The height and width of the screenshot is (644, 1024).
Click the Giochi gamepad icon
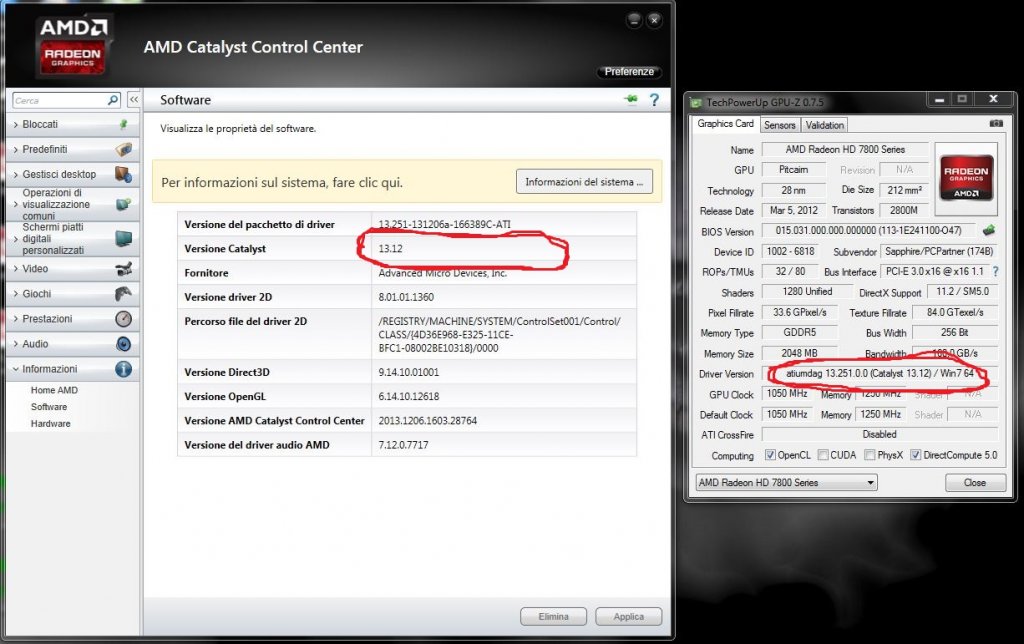pyautogui.click(x=123, y=294)
